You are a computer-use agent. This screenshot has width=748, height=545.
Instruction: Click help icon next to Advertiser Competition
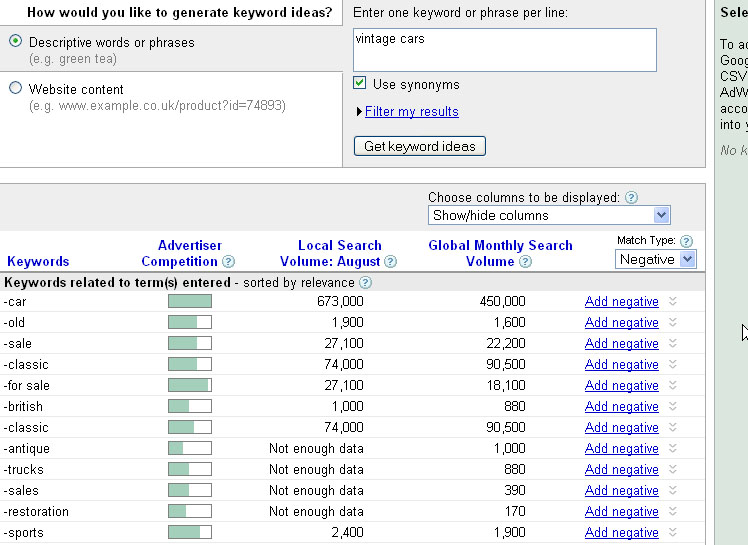[229, 262]
